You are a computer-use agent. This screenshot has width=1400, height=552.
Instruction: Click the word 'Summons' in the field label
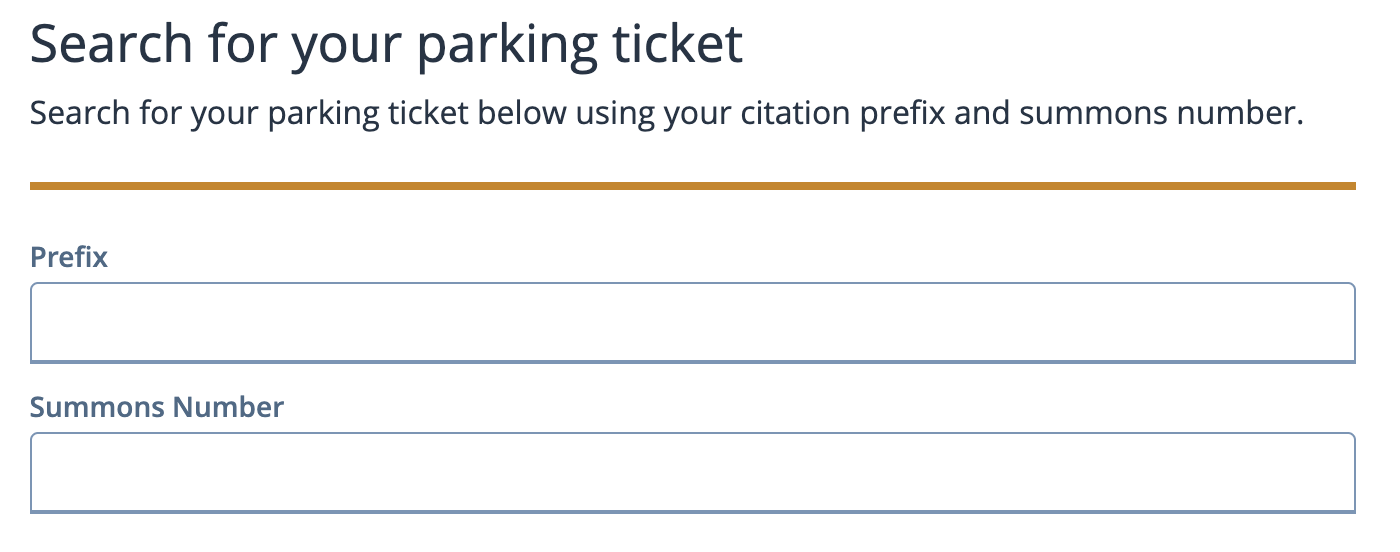pos(97,407)
